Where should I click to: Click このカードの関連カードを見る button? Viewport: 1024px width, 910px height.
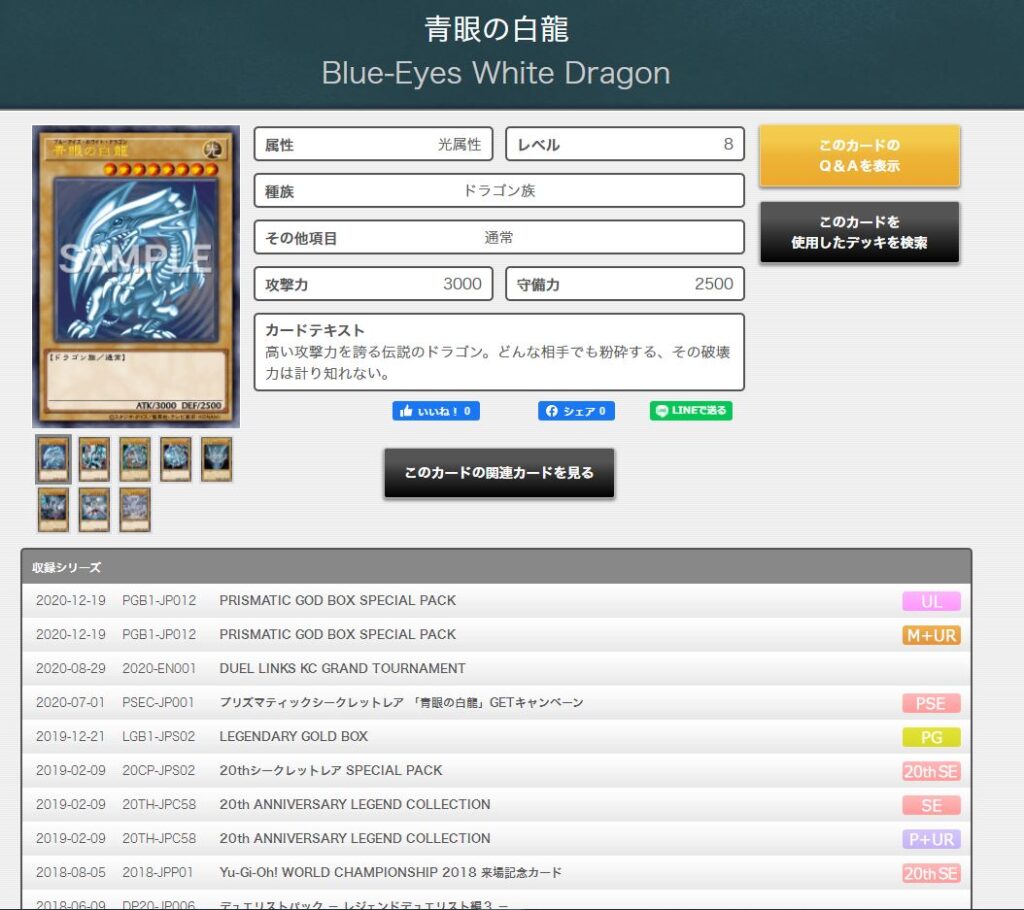(499, 472)
